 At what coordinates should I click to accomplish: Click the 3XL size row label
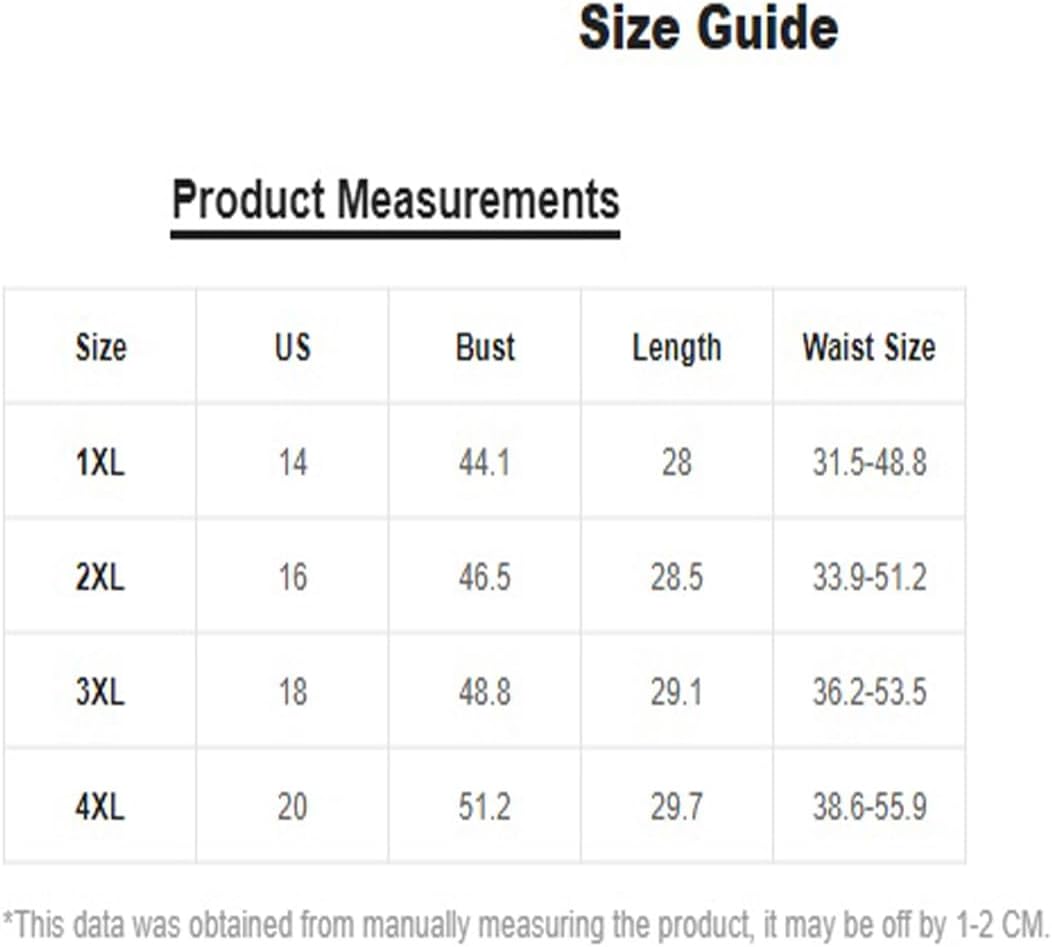pyautogui.click(x=100, y=692)
